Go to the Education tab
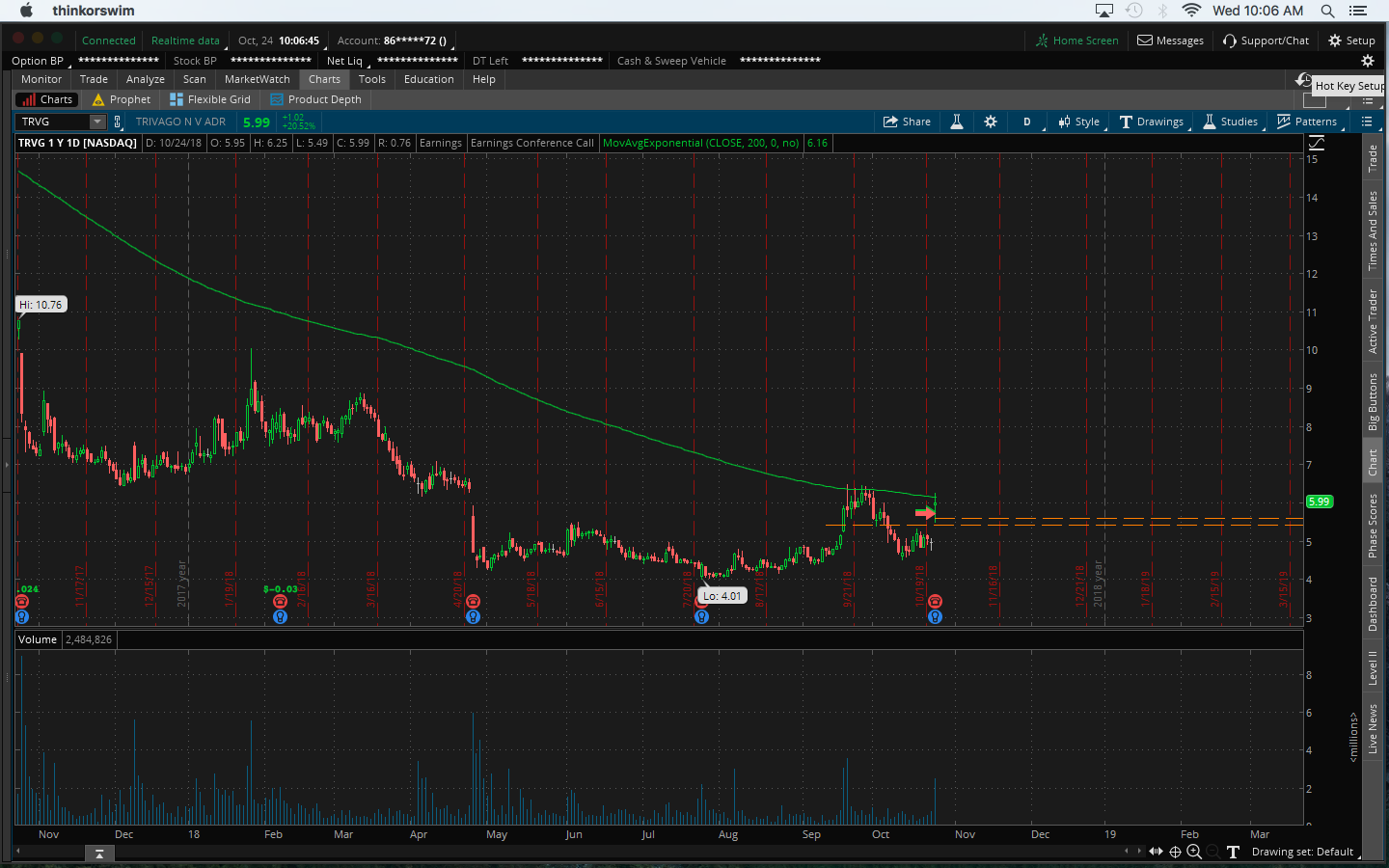 429,79
